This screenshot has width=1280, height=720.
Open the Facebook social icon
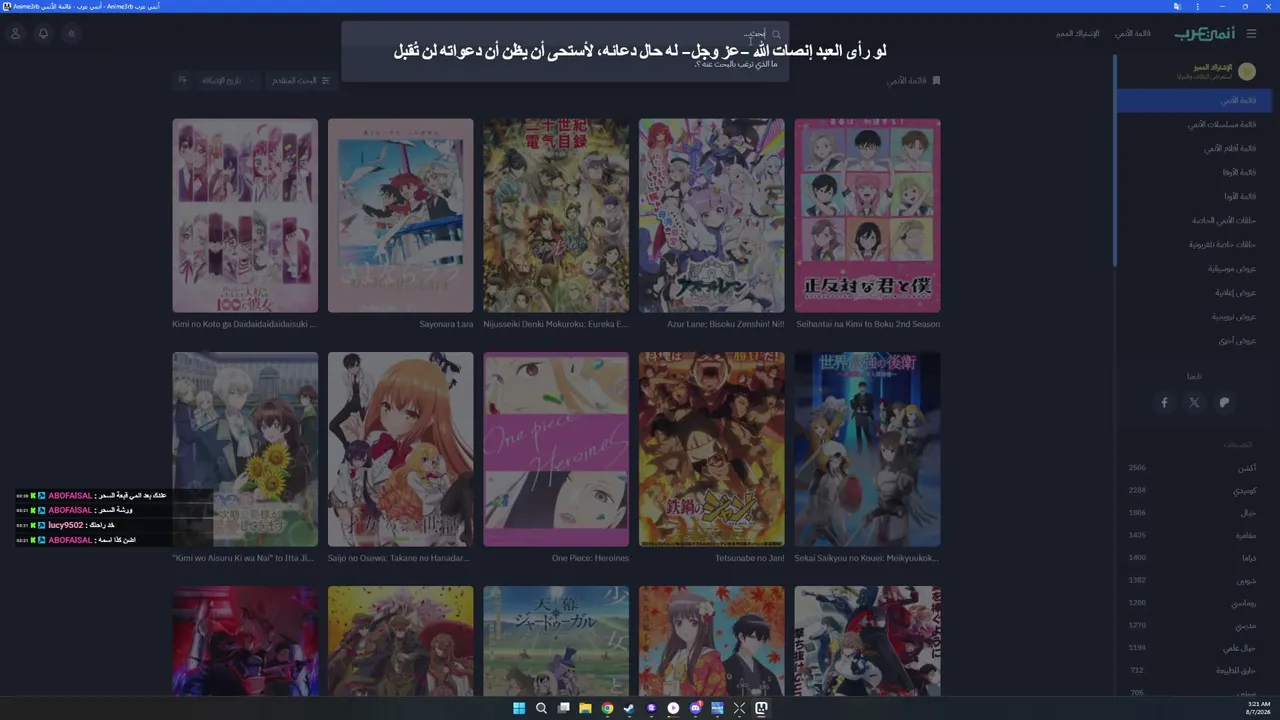coord(1164,402)
